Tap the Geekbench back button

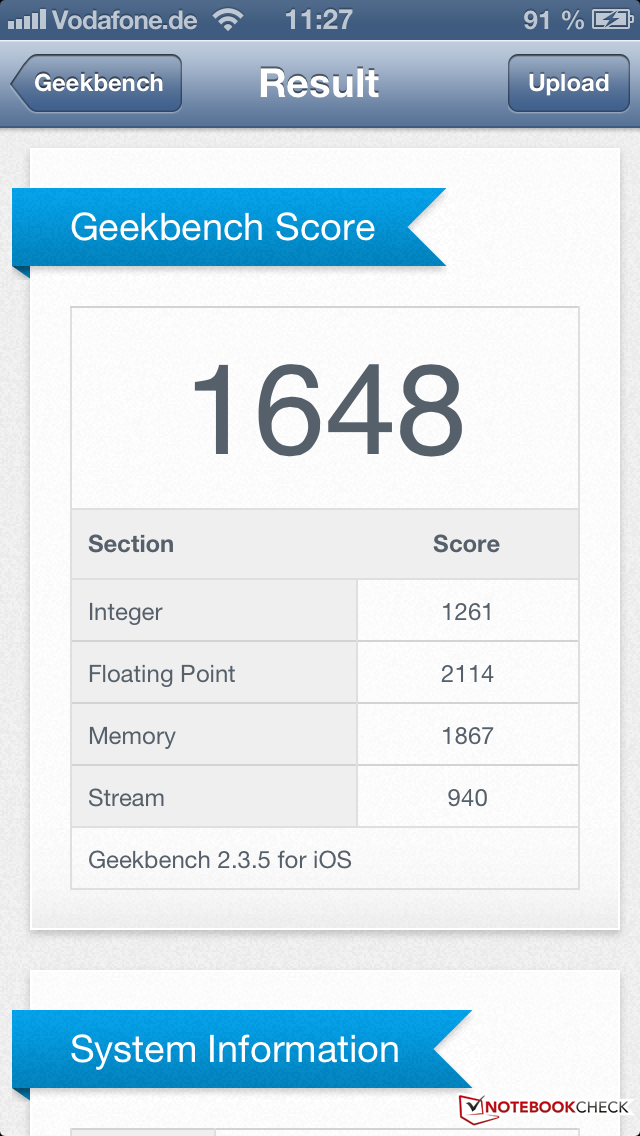(x=97, y=83)
